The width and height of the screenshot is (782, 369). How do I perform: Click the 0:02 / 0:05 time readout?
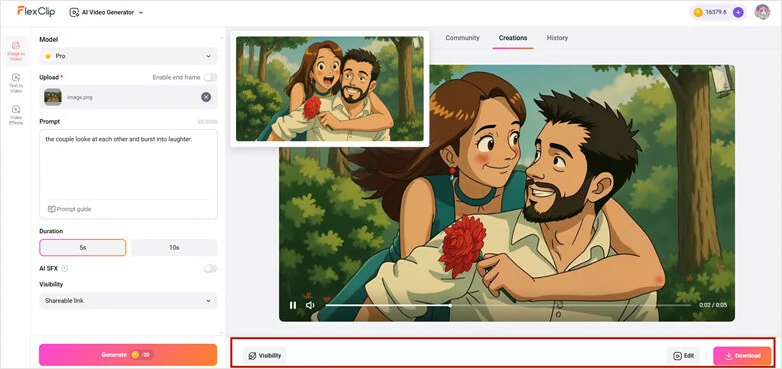(713, 305)
